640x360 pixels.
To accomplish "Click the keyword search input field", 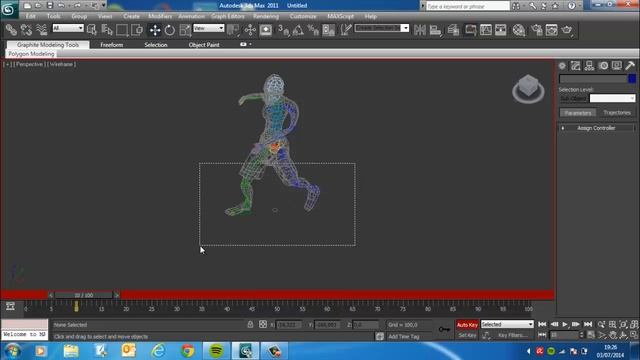I will (x=468, y=6).
